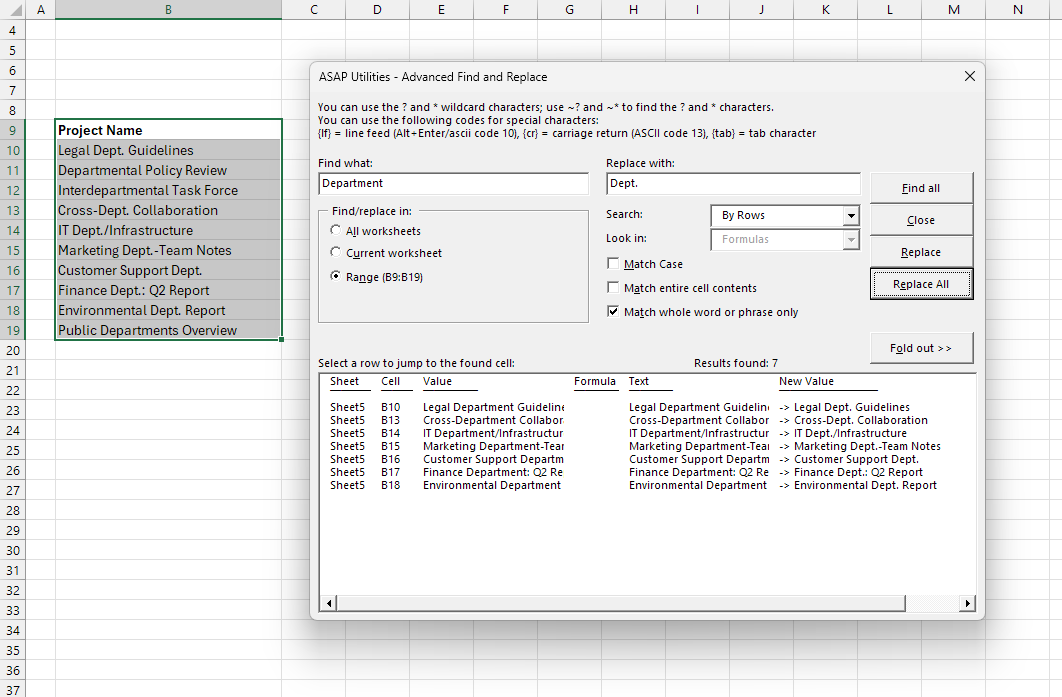The width and height of the screenshot is (1062, 697).
Task: Sort results by Sheet column header
Action: pos(345,381)
